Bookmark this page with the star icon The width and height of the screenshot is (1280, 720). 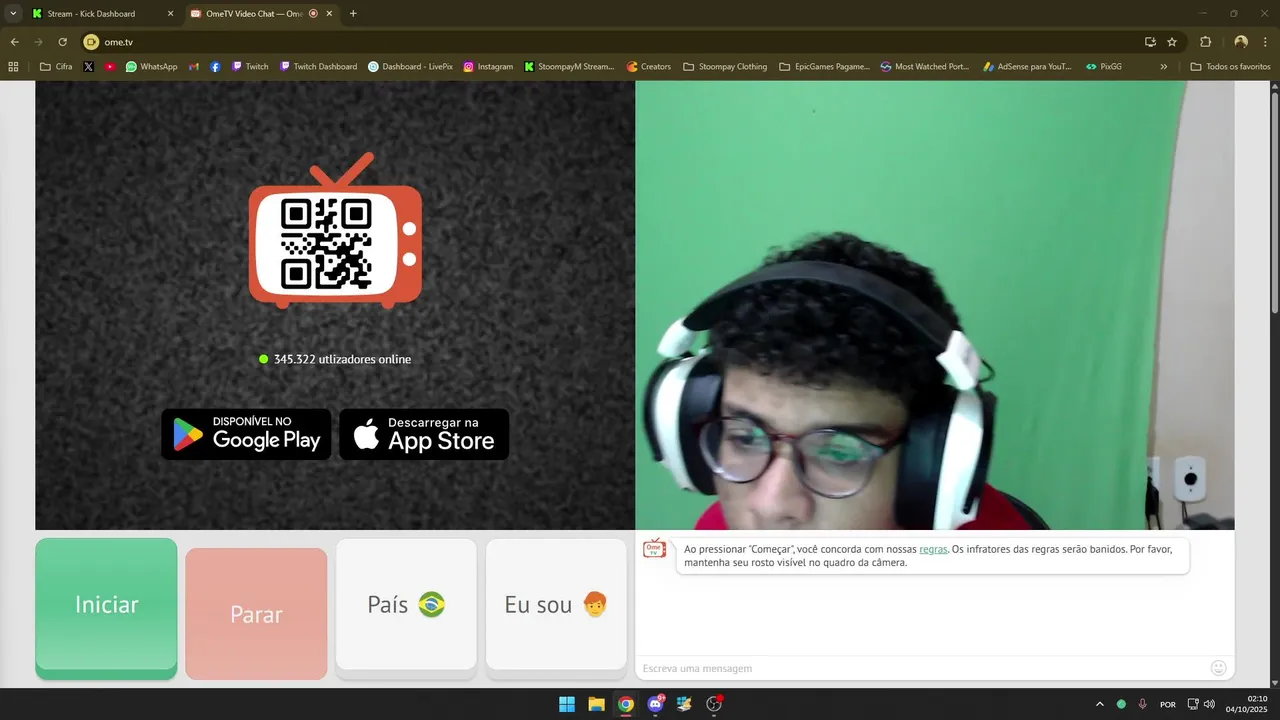point(1172,42)
